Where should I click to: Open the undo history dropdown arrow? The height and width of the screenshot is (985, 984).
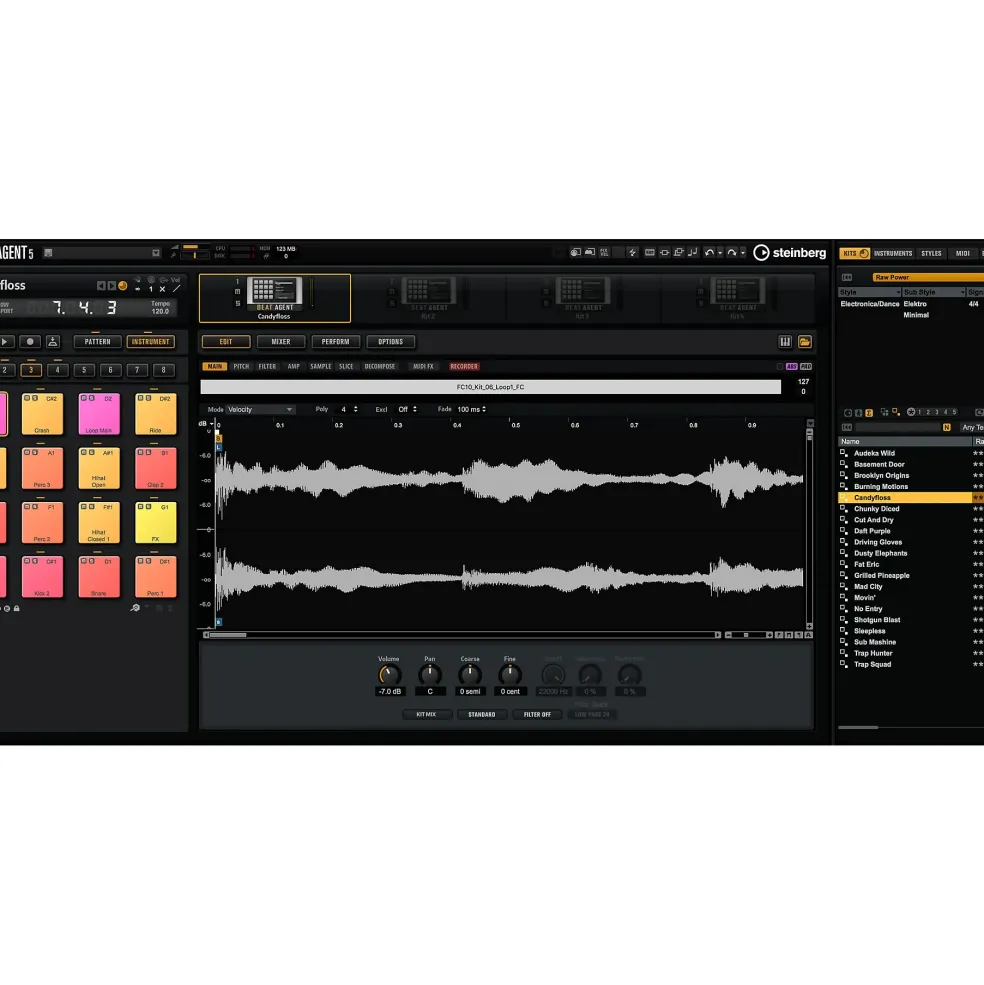click(x=720, y=253)
